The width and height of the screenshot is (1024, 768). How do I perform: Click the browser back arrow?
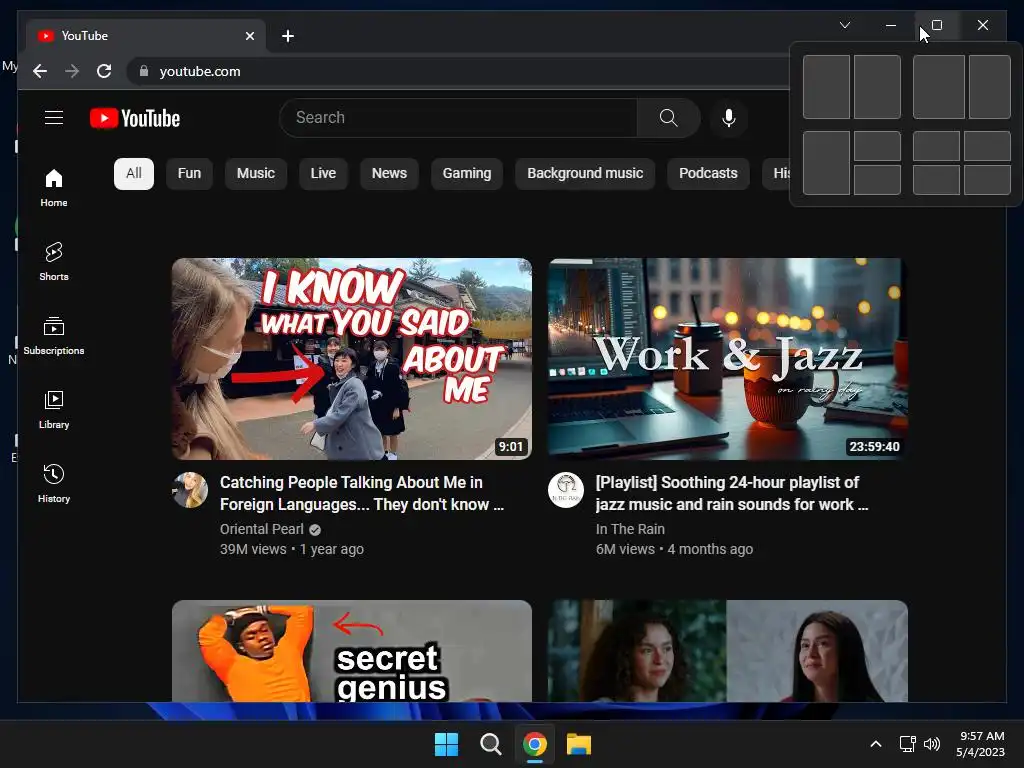click(40, 71)
